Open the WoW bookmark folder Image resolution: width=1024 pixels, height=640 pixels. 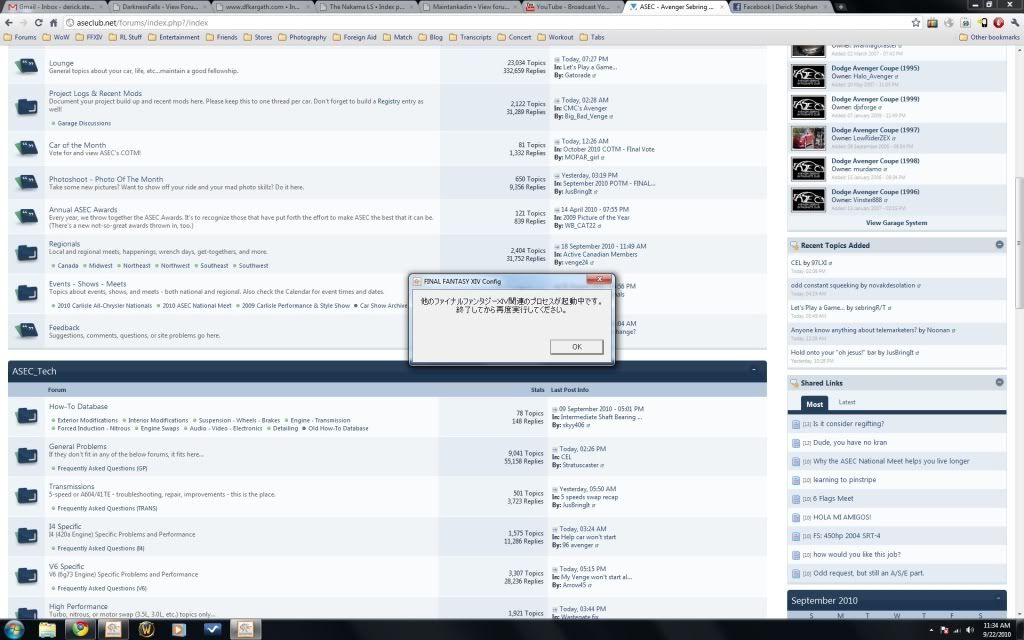pyautogui.click(x=56, y=37)
